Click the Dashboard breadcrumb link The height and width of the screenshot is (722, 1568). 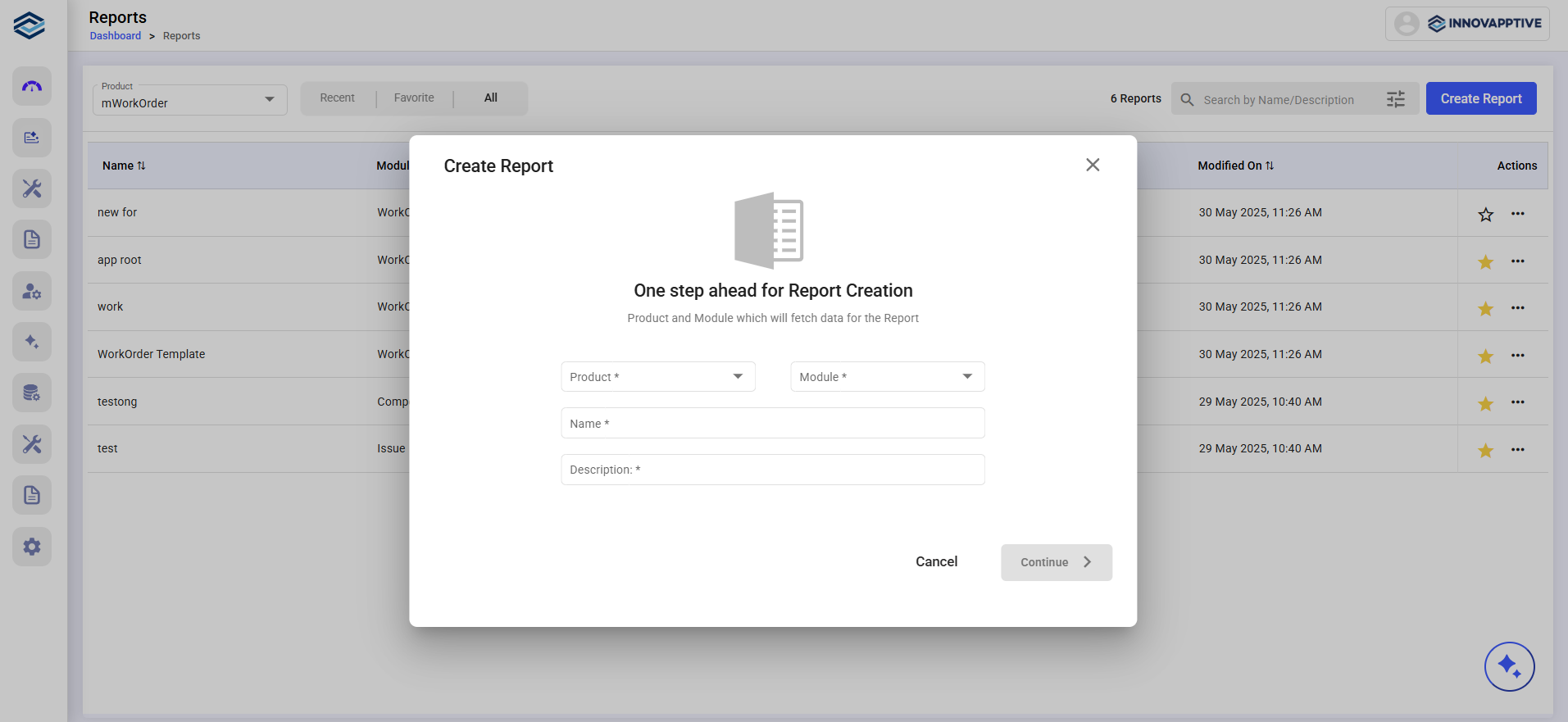click(116, 36)
